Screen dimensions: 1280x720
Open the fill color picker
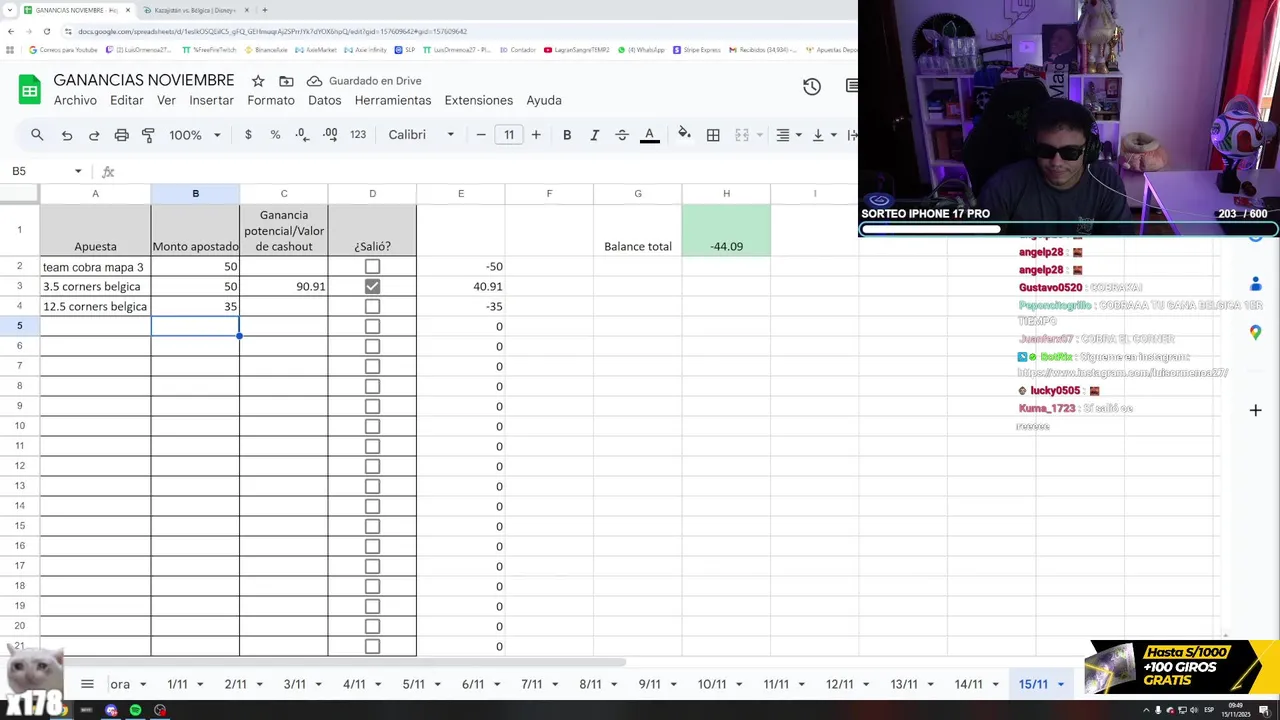click(x=684, y=134)
